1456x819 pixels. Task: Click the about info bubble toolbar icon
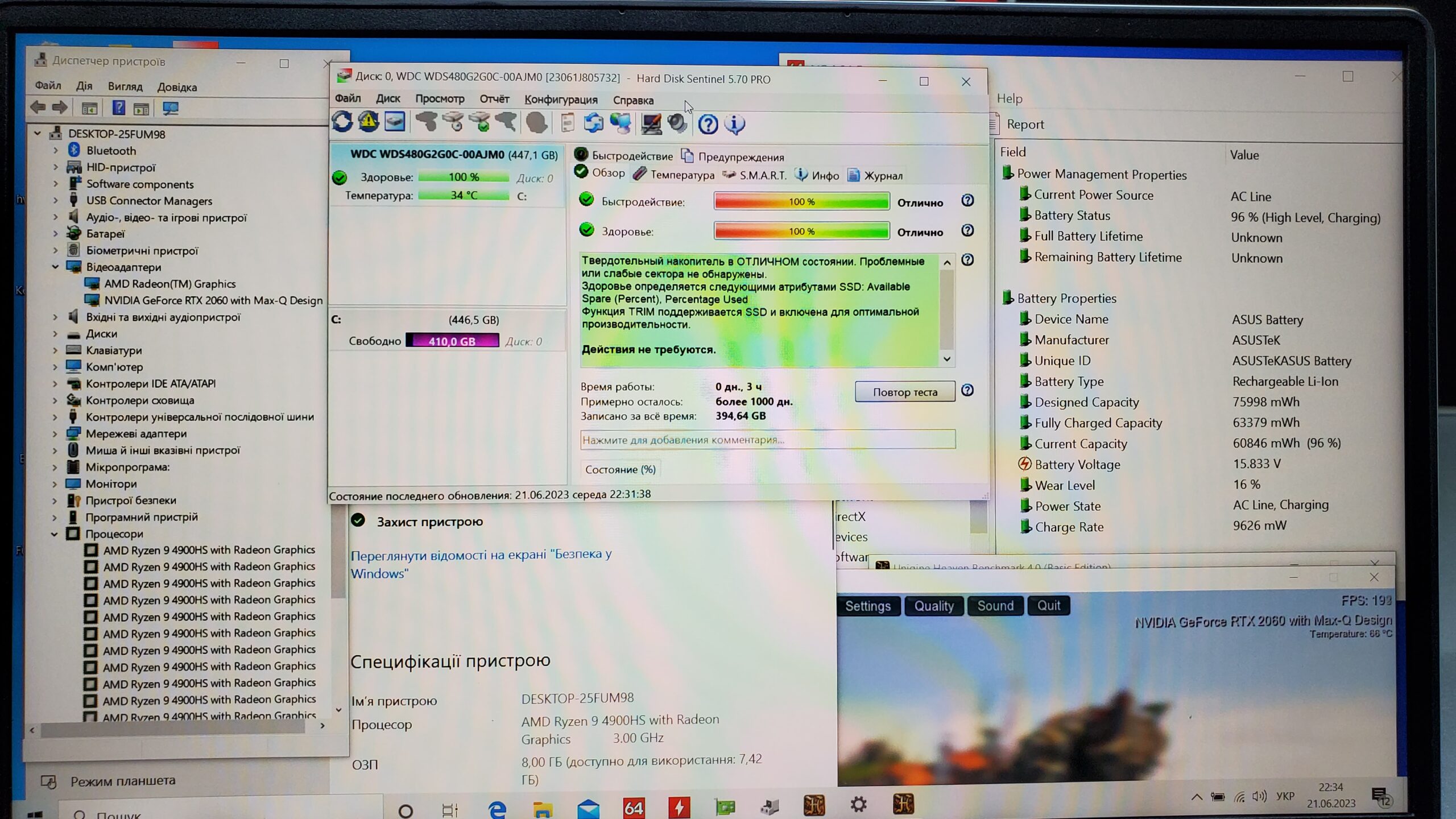point(734,124)
